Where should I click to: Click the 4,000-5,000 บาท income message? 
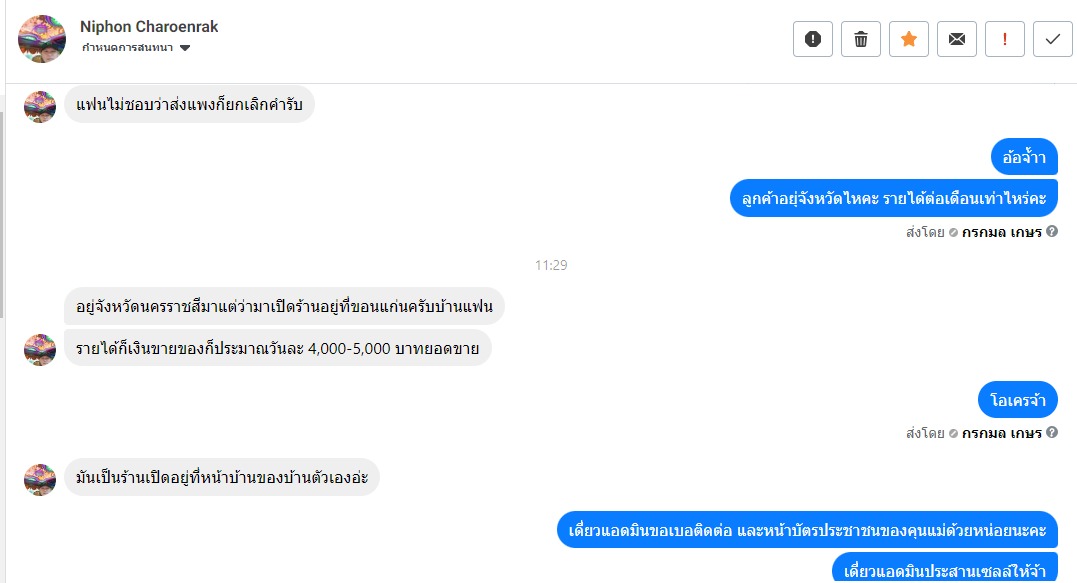click(x=277, y=348)
